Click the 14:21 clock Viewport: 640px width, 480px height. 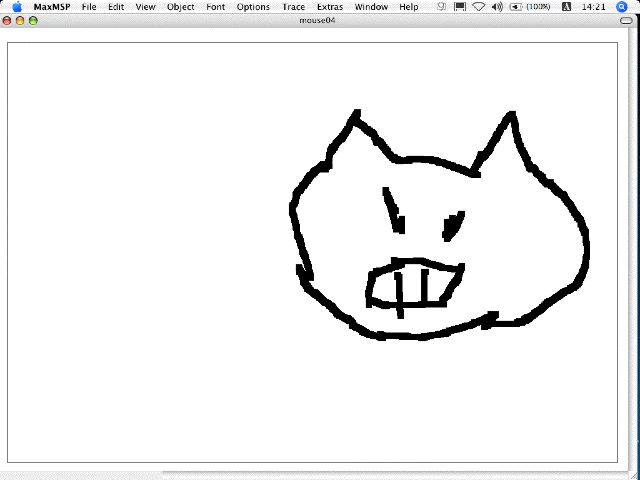[593, 7]
